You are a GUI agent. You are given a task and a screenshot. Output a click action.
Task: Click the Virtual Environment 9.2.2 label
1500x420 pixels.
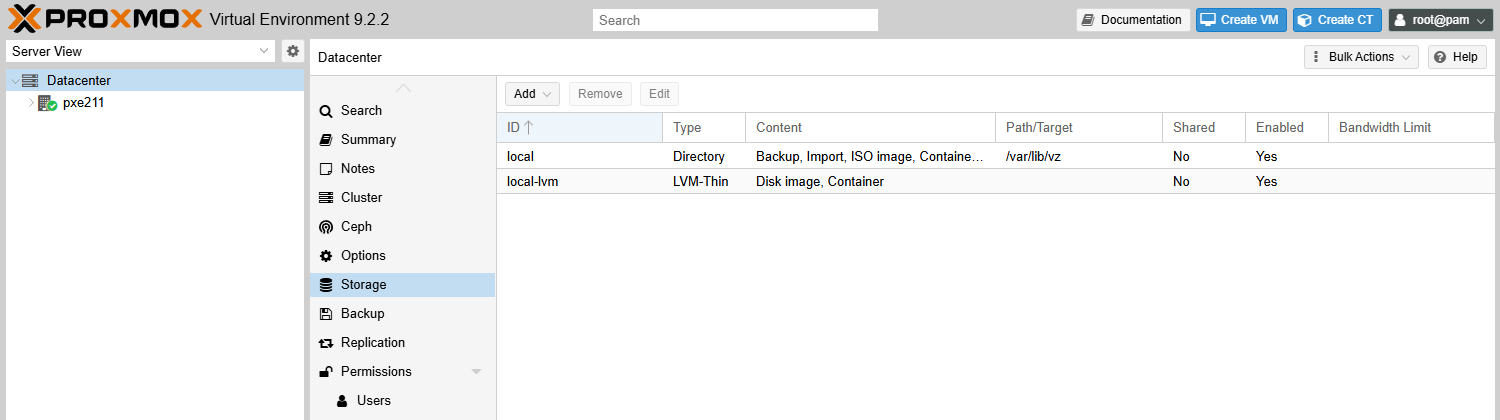(300, 20)
